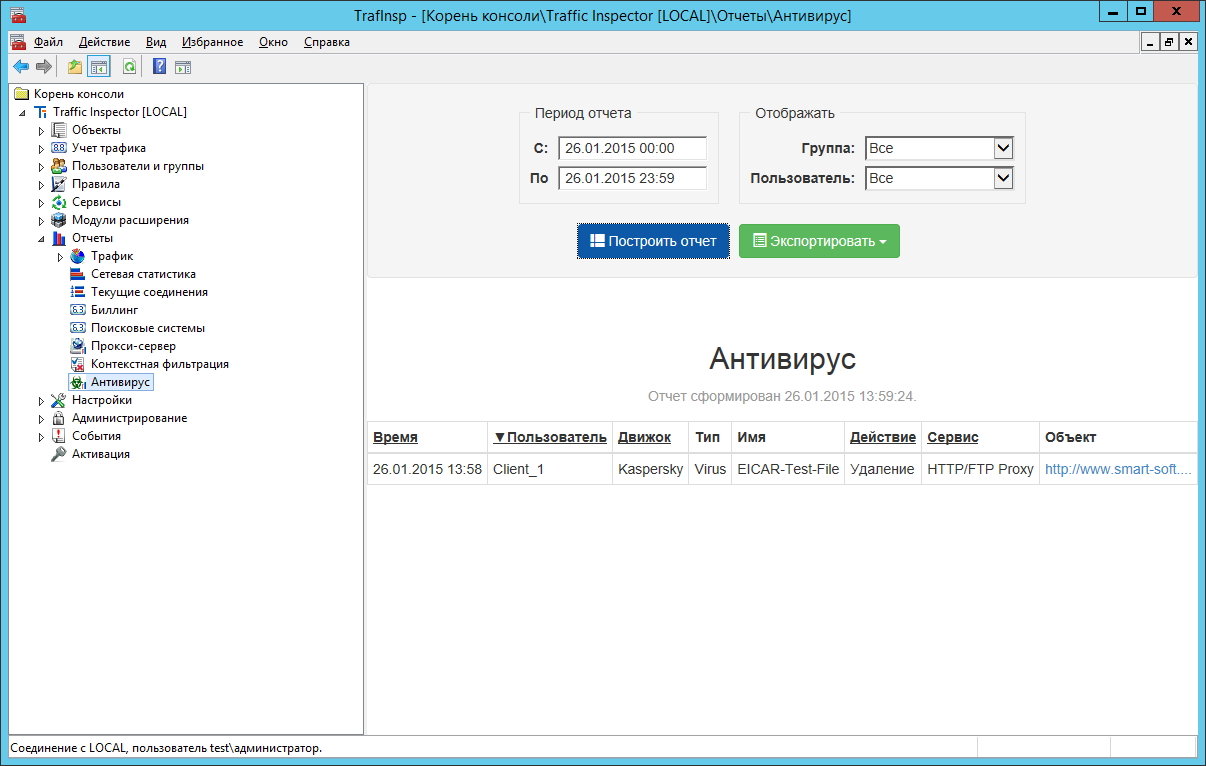Image resolution: width=1206 pixels, height=766 pixels.
Task: Select Антивирус in the reports tree
Action: point(121,382)
